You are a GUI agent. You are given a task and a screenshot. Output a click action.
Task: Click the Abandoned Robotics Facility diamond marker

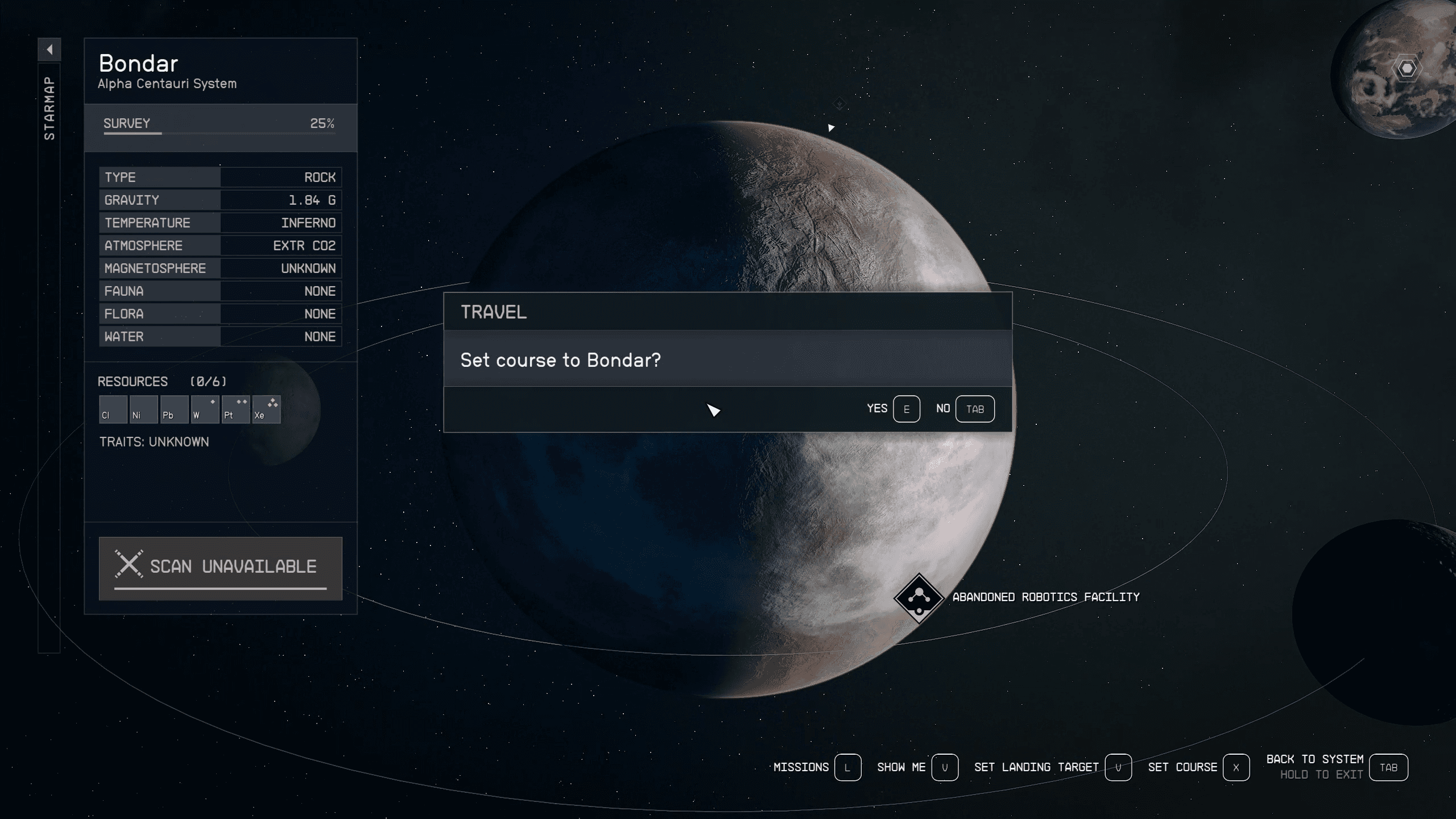pos(919,598)
